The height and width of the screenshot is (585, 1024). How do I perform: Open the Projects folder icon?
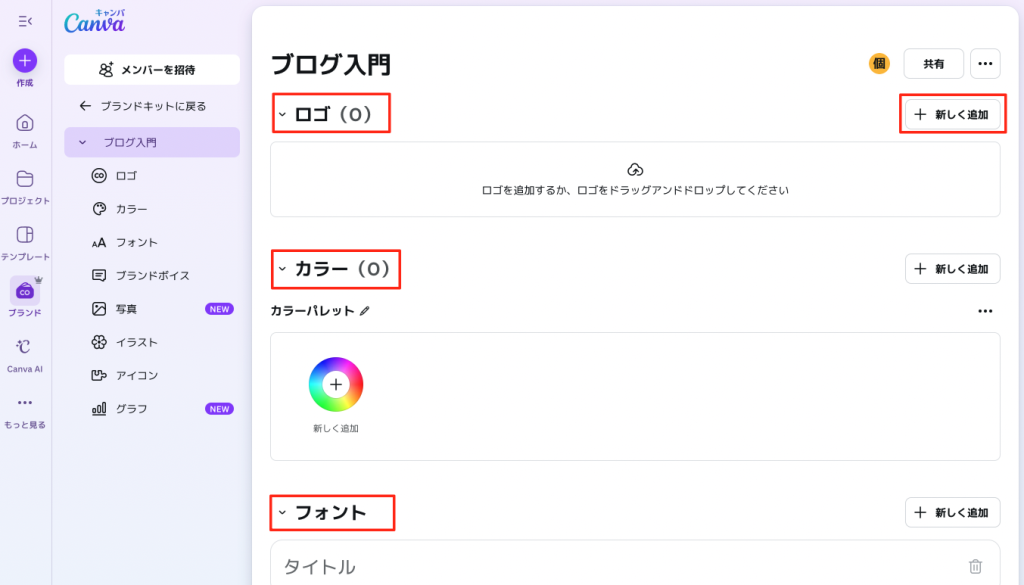pyautogui.click(x=25, y=179)
